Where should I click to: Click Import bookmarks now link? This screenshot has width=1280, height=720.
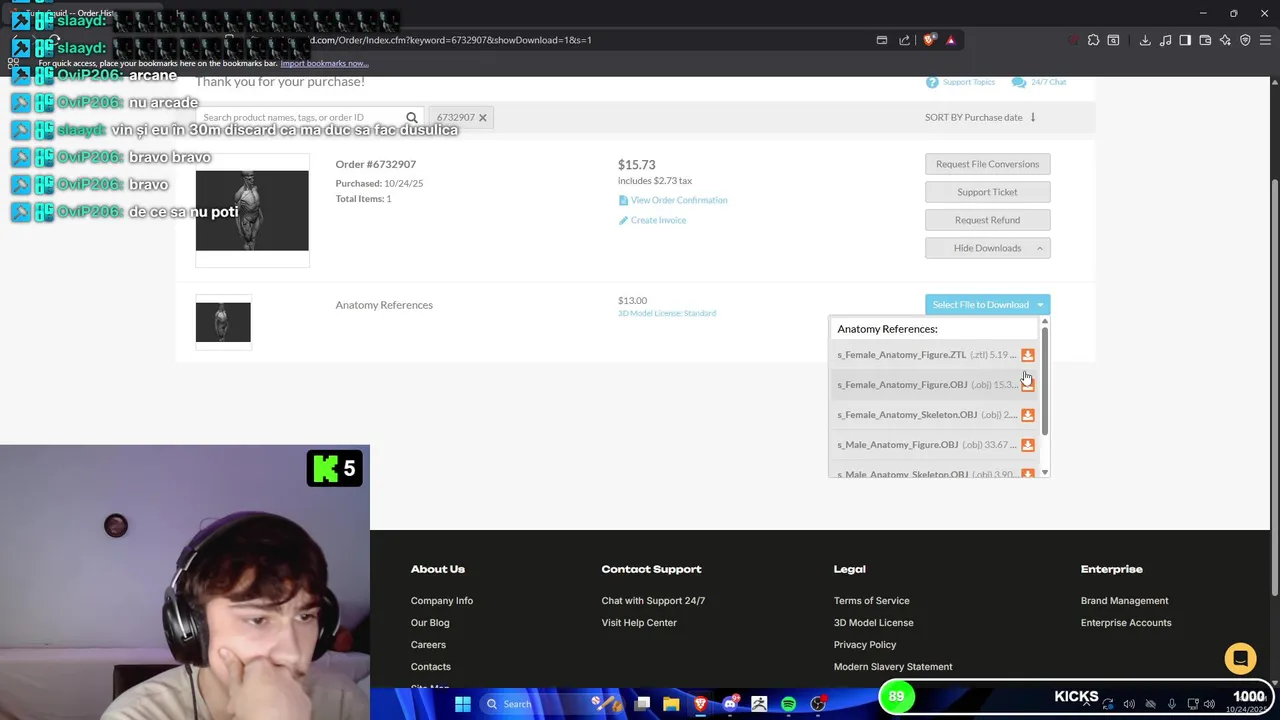[324, 63]
